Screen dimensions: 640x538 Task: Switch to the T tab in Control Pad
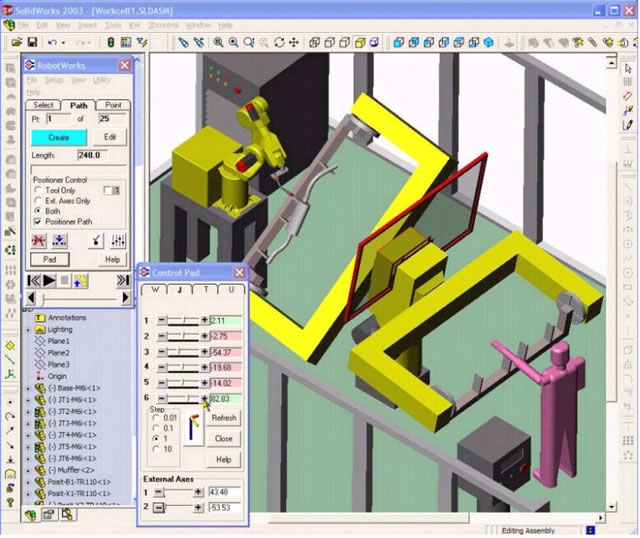[206, 289]
